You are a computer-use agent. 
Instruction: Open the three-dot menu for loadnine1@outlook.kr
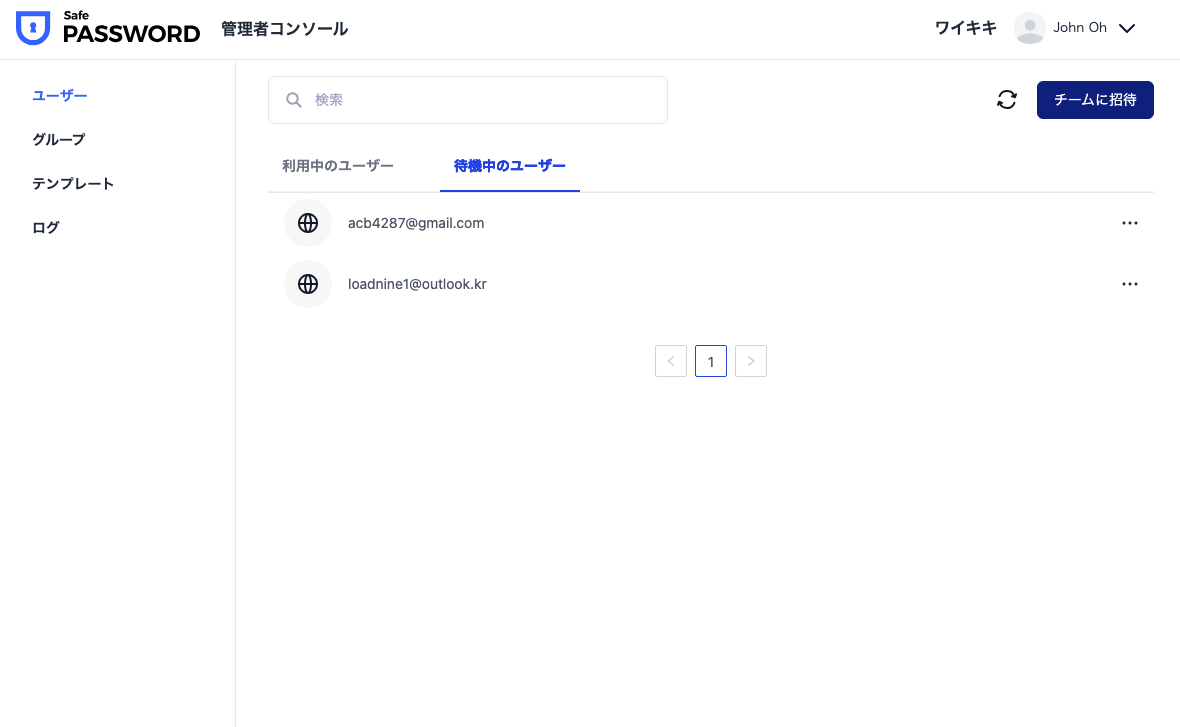pos(1130,284)
